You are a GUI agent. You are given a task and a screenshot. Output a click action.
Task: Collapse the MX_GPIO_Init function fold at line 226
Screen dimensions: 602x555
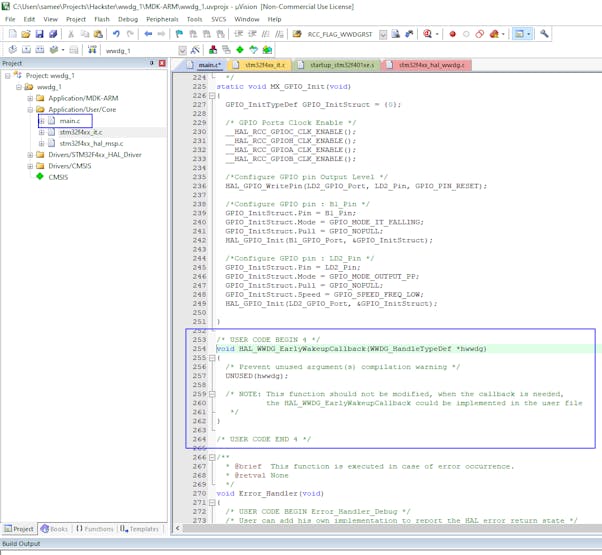tap(212, 96)
